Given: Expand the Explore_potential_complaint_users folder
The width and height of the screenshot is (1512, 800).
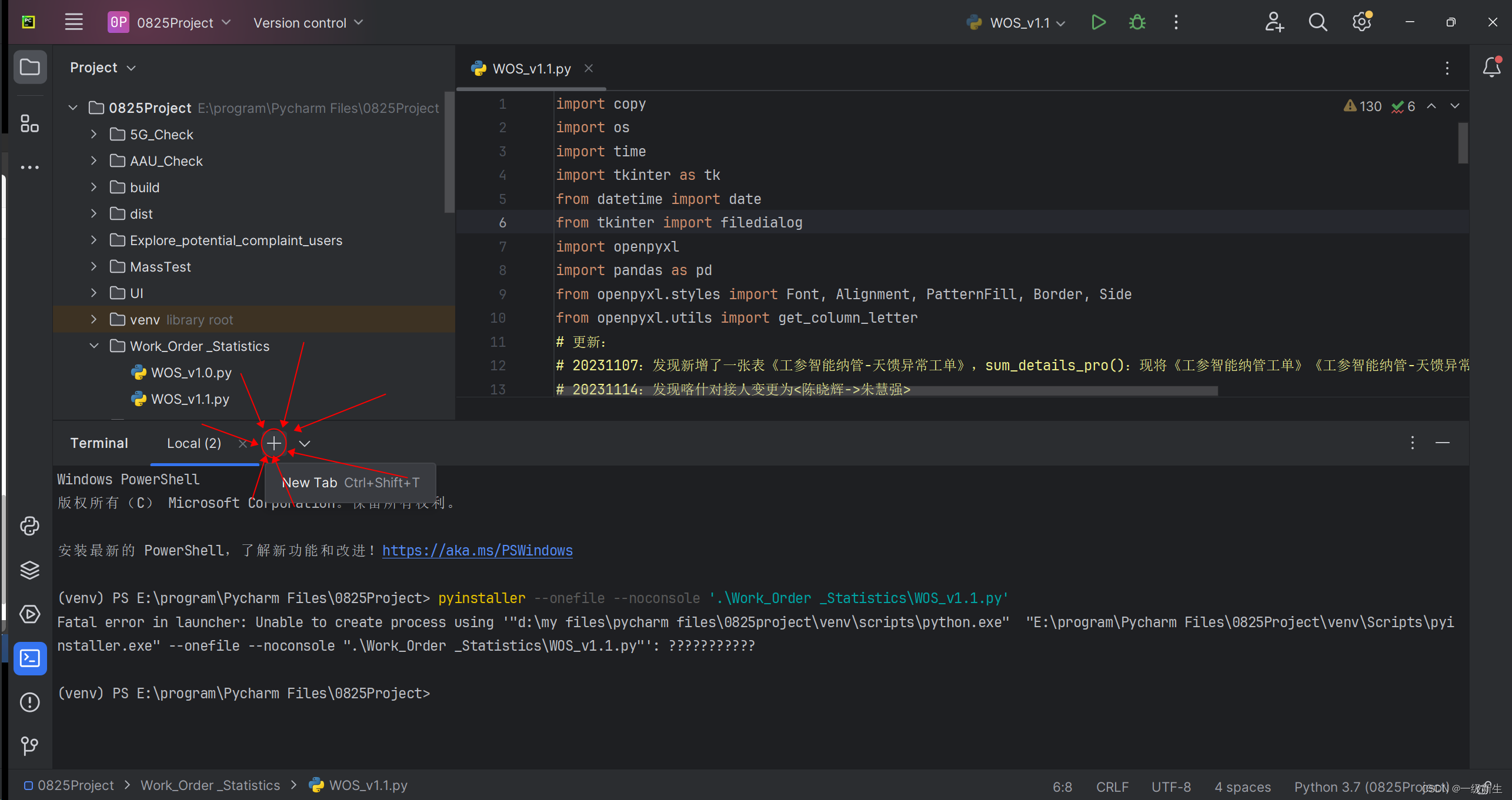Looking at the screenshot, I should (x=94, y=240).
